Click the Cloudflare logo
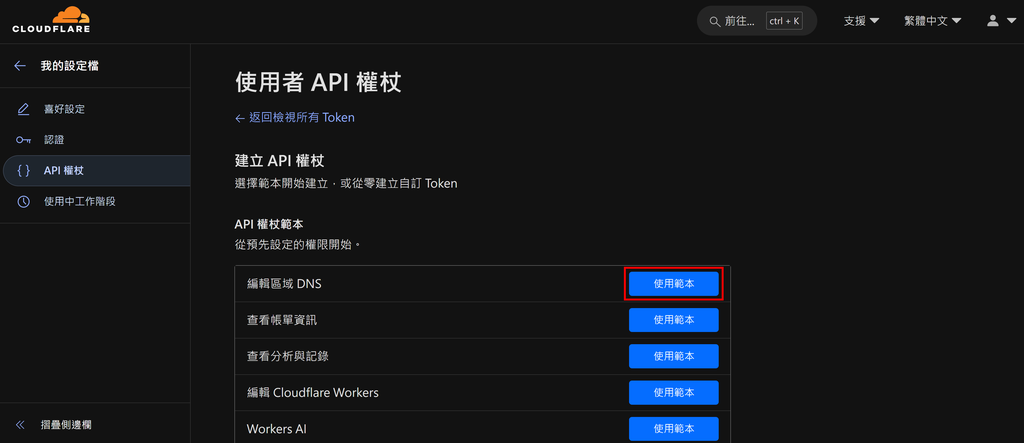 [x=51, y=20]
